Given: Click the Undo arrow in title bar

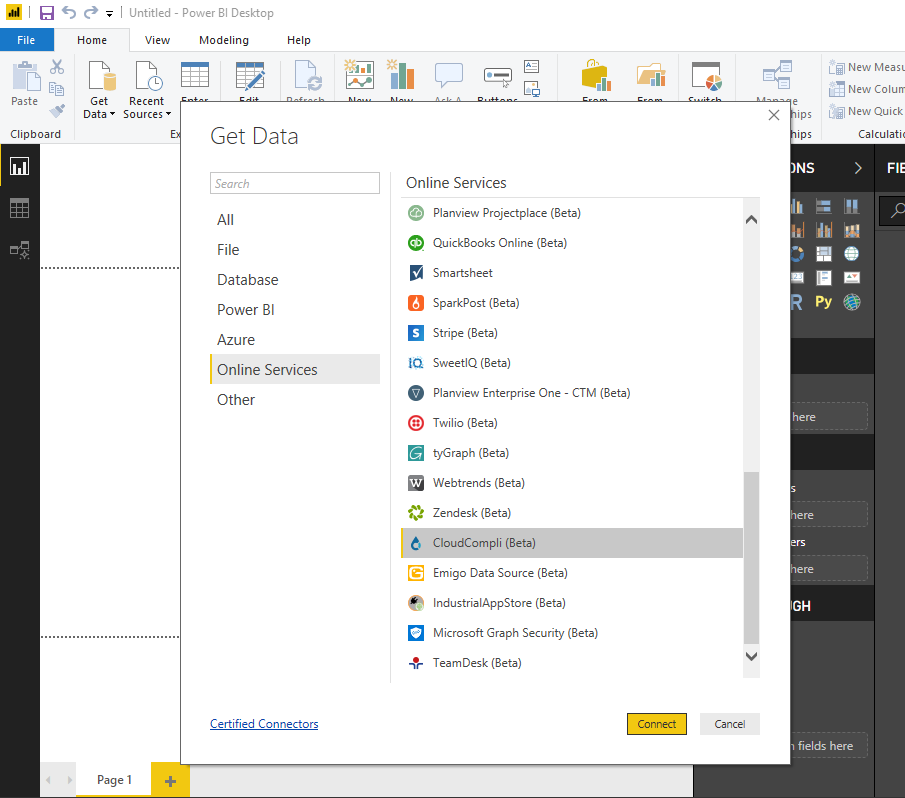Looking at the screenshot, I should pyautogui.click(x=69, y=12).
